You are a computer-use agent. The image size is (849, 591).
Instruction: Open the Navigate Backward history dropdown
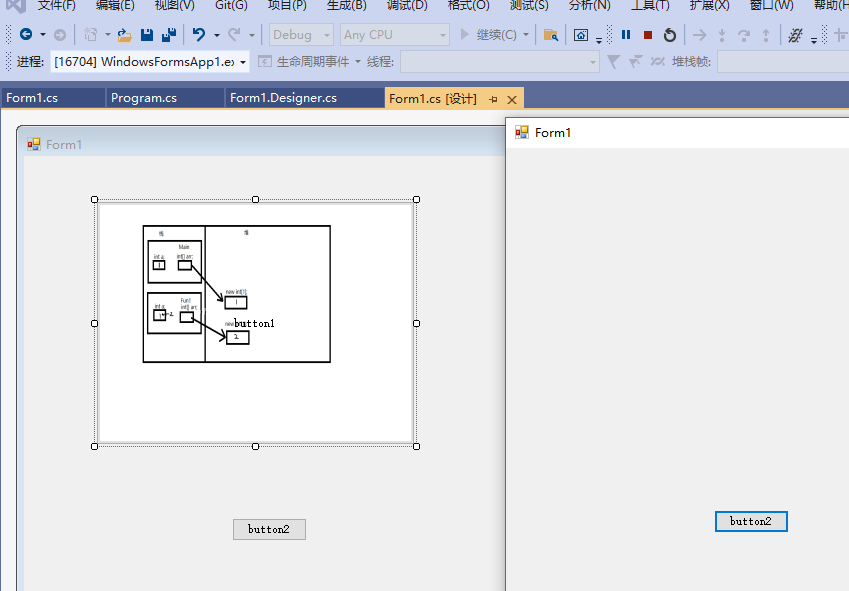(43, 35)
